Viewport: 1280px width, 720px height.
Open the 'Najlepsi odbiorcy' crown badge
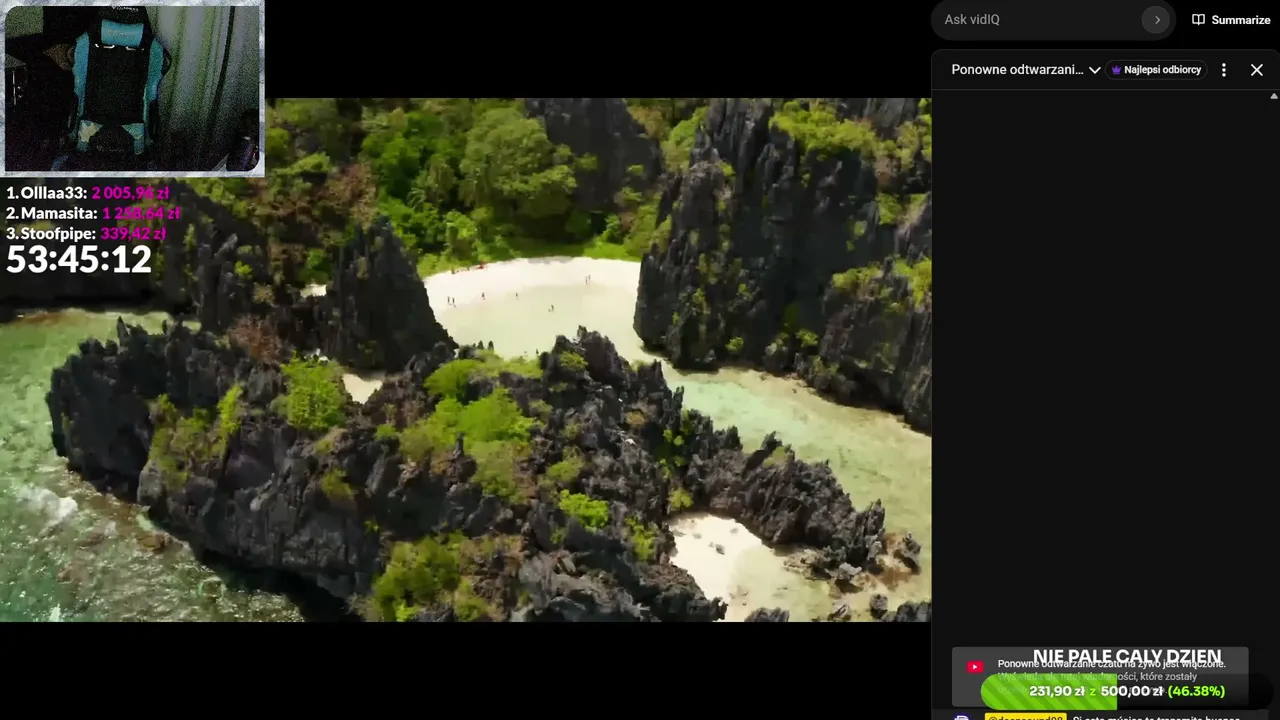click(1157, 70)
